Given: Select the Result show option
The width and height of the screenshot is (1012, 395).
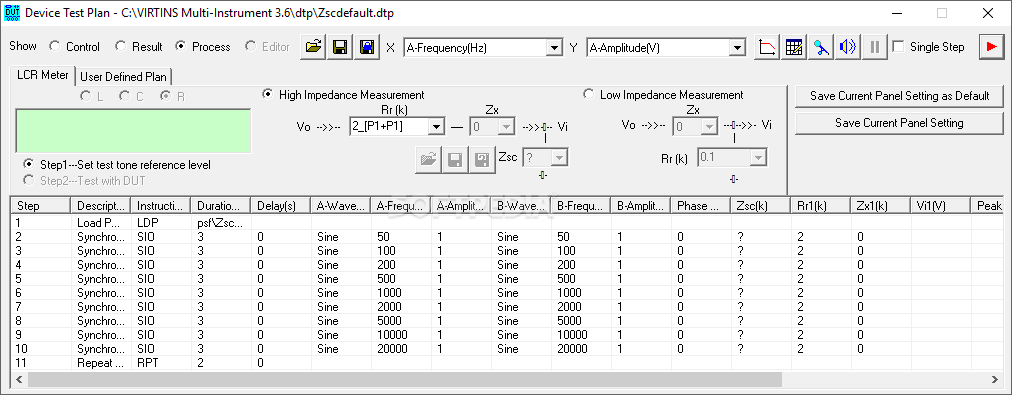Looking at the screenshot, I should [139, 47].
